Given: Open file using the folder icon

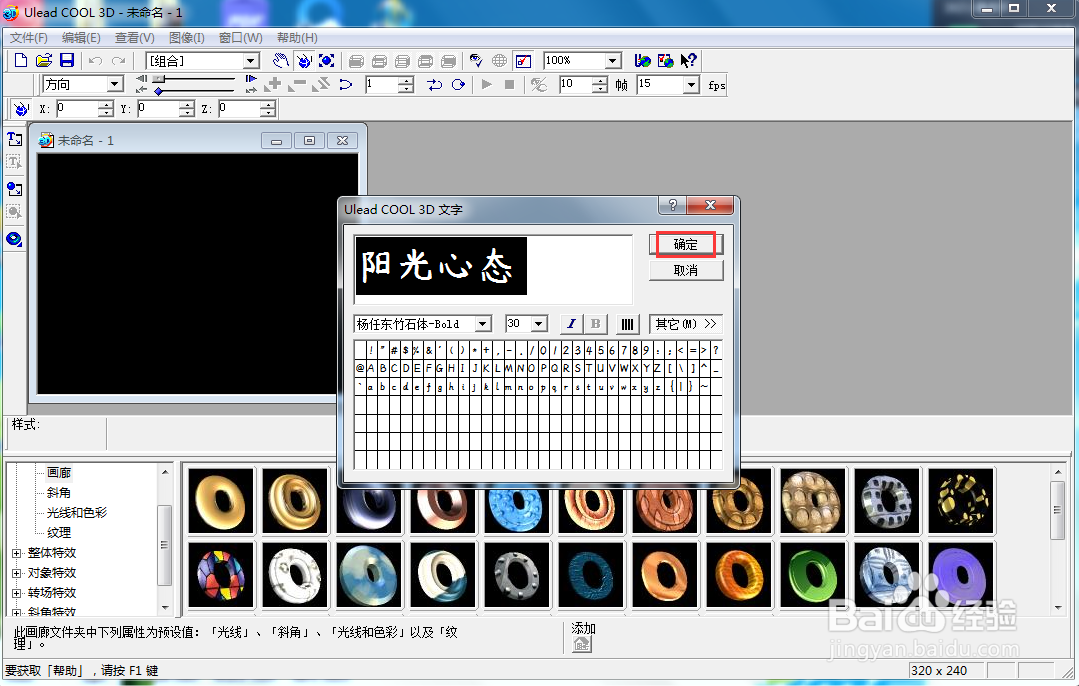Looking at the screenshot, I should 43,61.
